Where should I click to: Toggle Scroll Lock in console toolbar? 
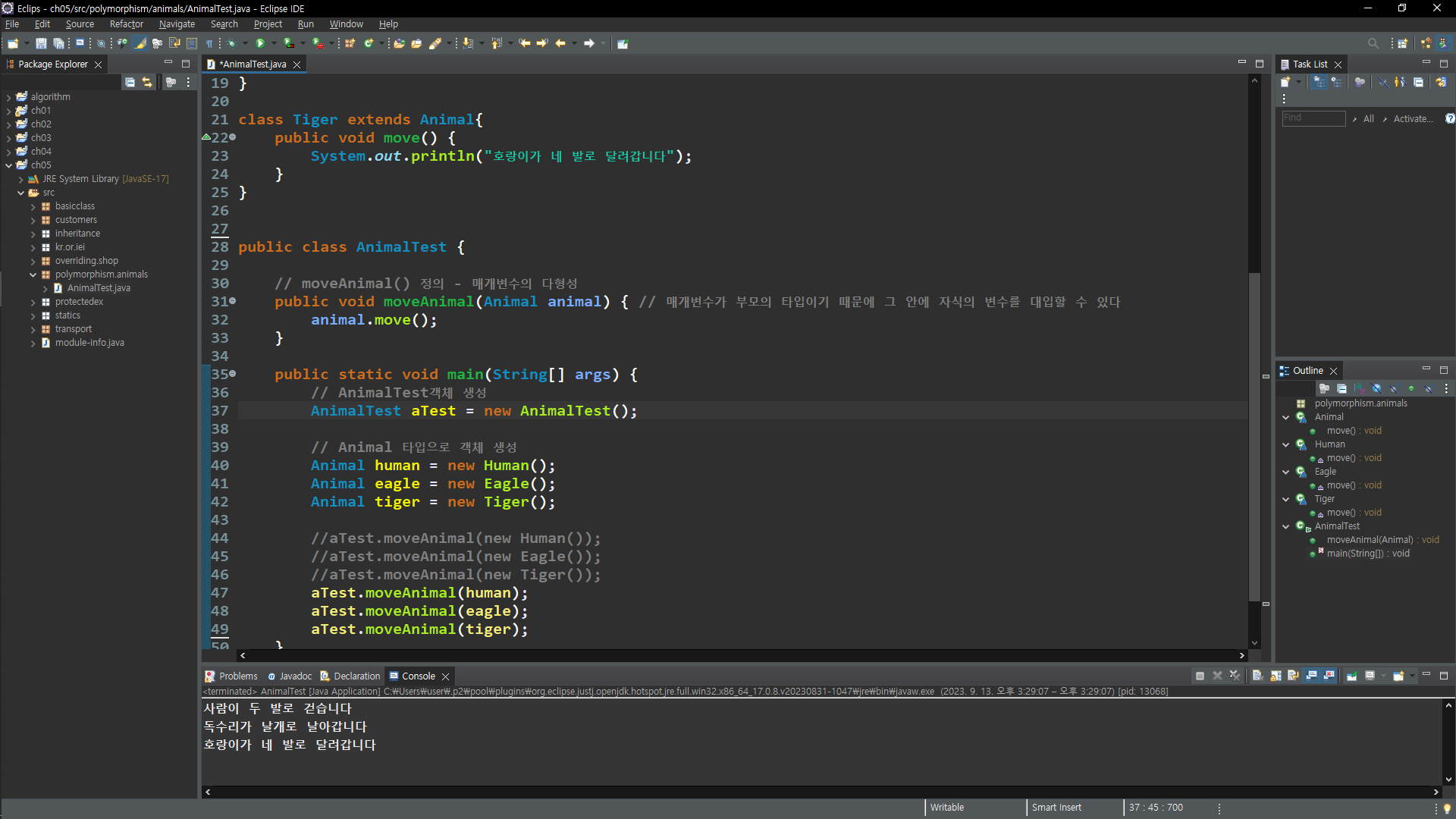[x=1276, y=676]
